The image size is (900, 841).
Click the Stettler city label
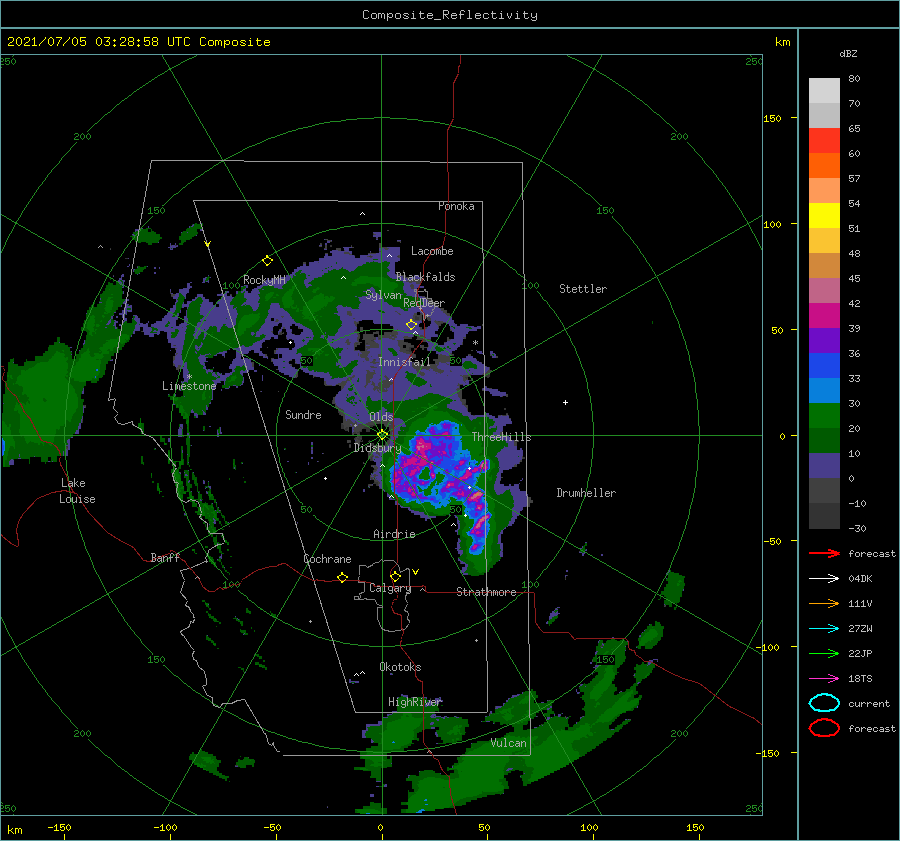coord(583,289)
